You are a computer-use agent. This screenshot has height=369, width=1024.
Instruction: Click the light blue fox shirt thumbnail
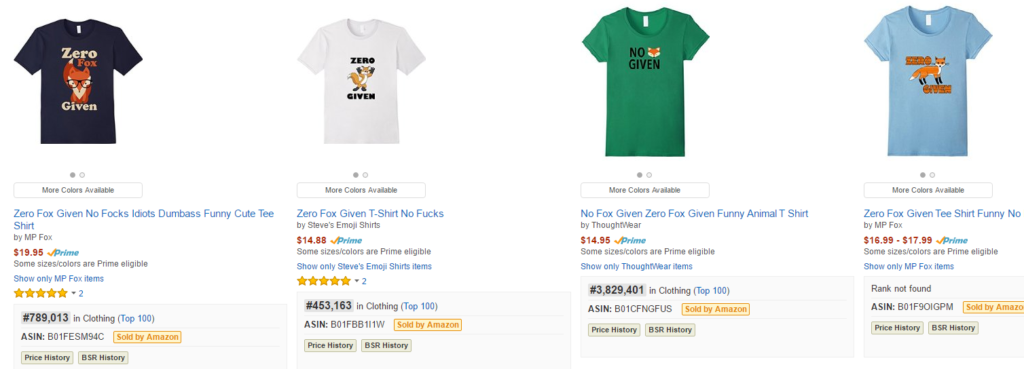coord(927,82)
